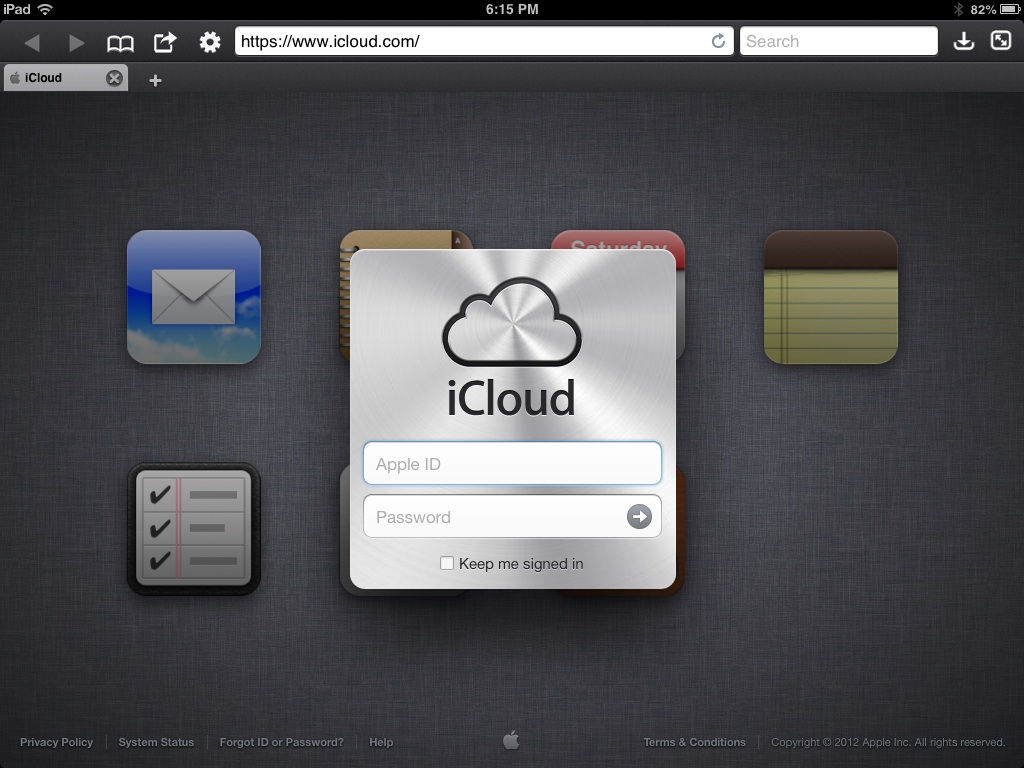Screen dimensions: 1024x768
Task: Open the Contacts app icon behind the login panel
Action: point(406,240)
